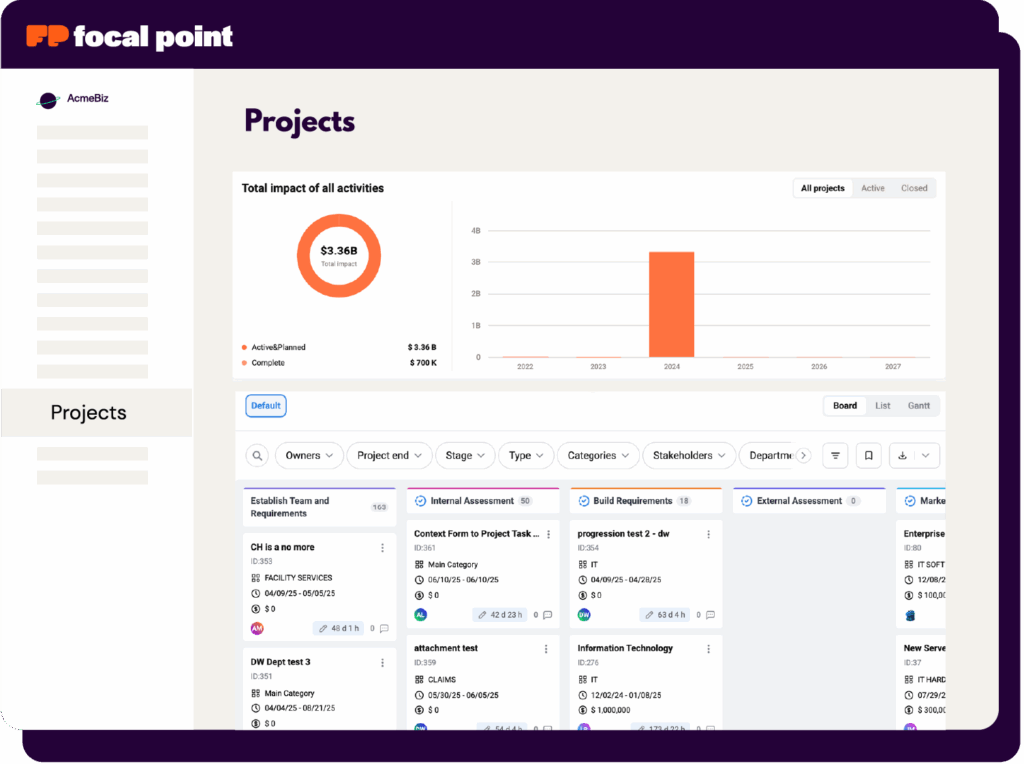Open the filter settings icon

[x=836, y=456]
